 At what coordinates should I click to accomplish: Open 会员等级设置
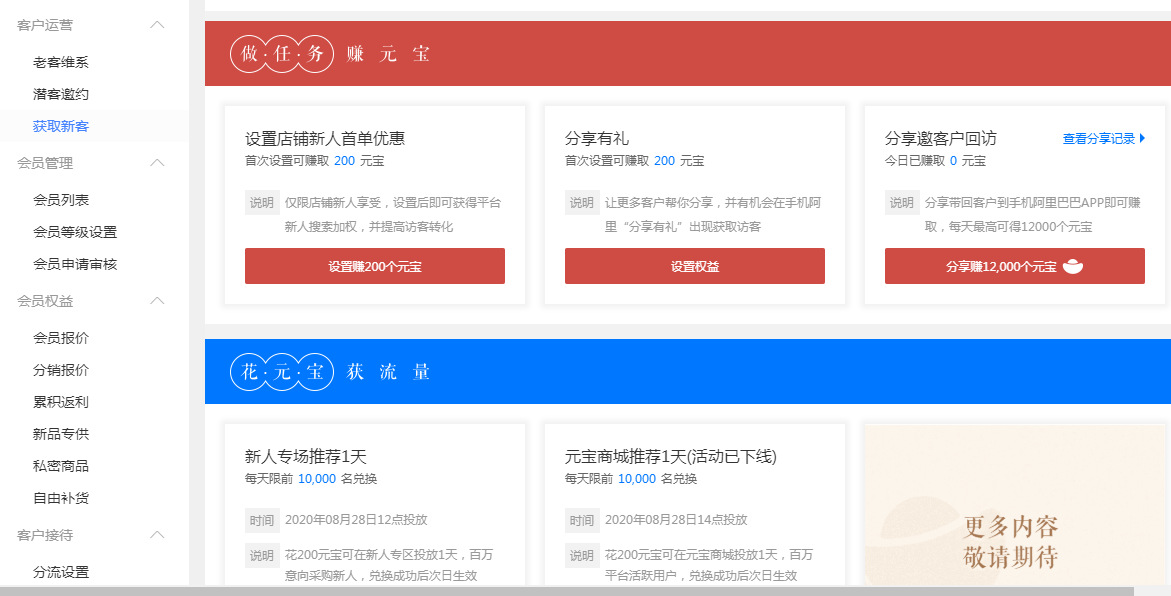75,232
